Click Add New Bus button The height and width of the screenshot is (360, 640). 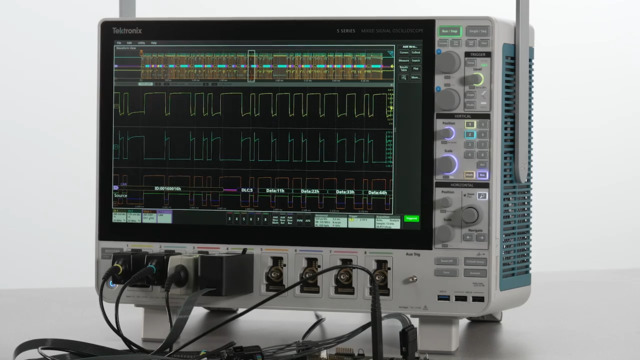pyautogui.click(x=289, y=220)
